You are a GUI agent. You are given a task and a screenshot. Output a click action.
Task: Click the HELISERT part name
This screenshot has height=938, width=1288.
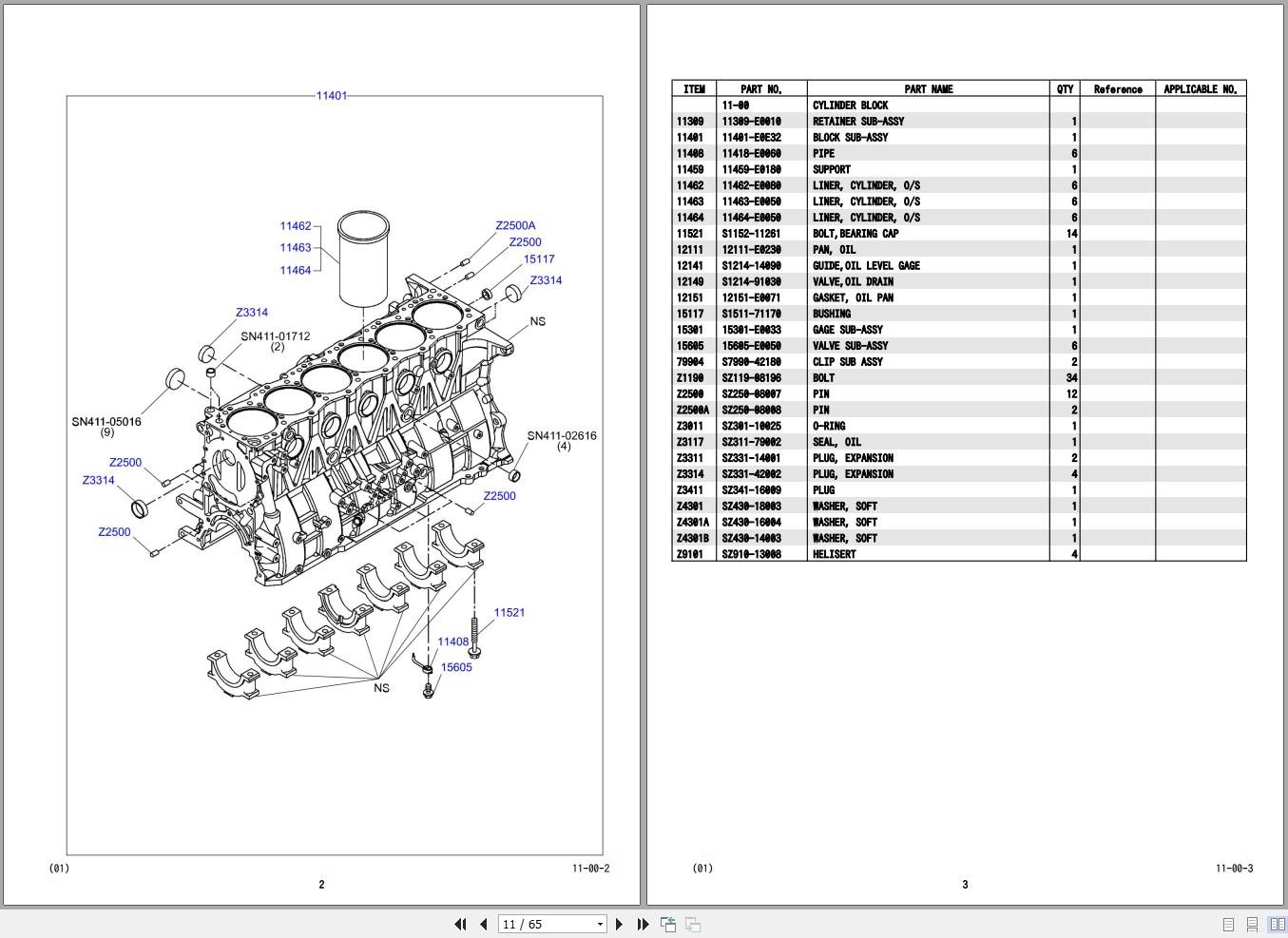click(x=834, y=554)
